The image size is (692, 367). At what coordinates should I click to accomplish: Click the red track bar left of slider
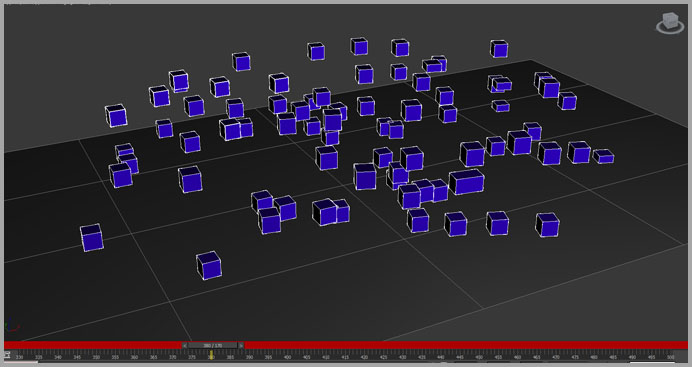click(93, 345)
